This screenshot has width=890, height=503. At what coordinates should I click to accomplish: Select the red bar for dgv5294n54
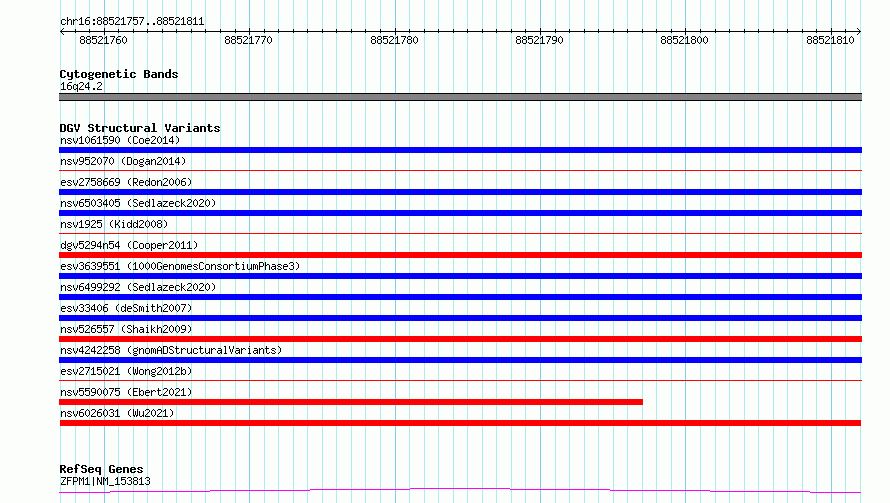(x=460, y=255)
